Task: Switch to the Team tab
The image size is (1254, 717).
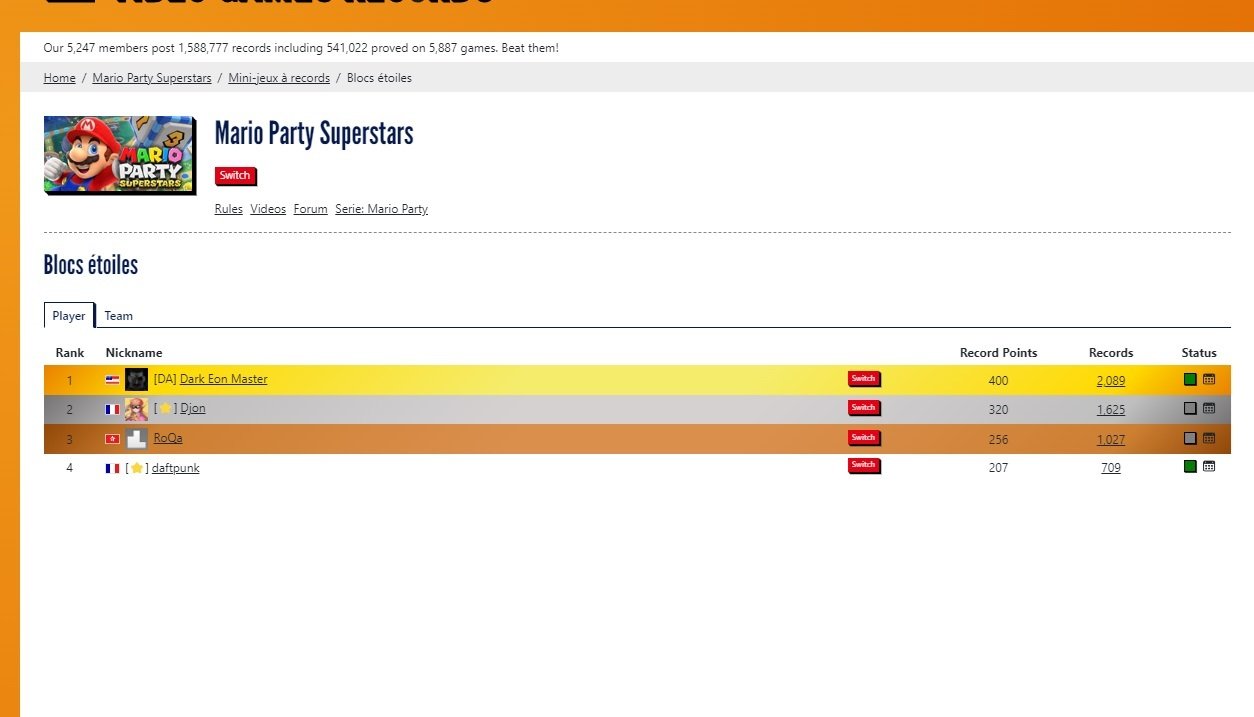Action: [118, 316]
